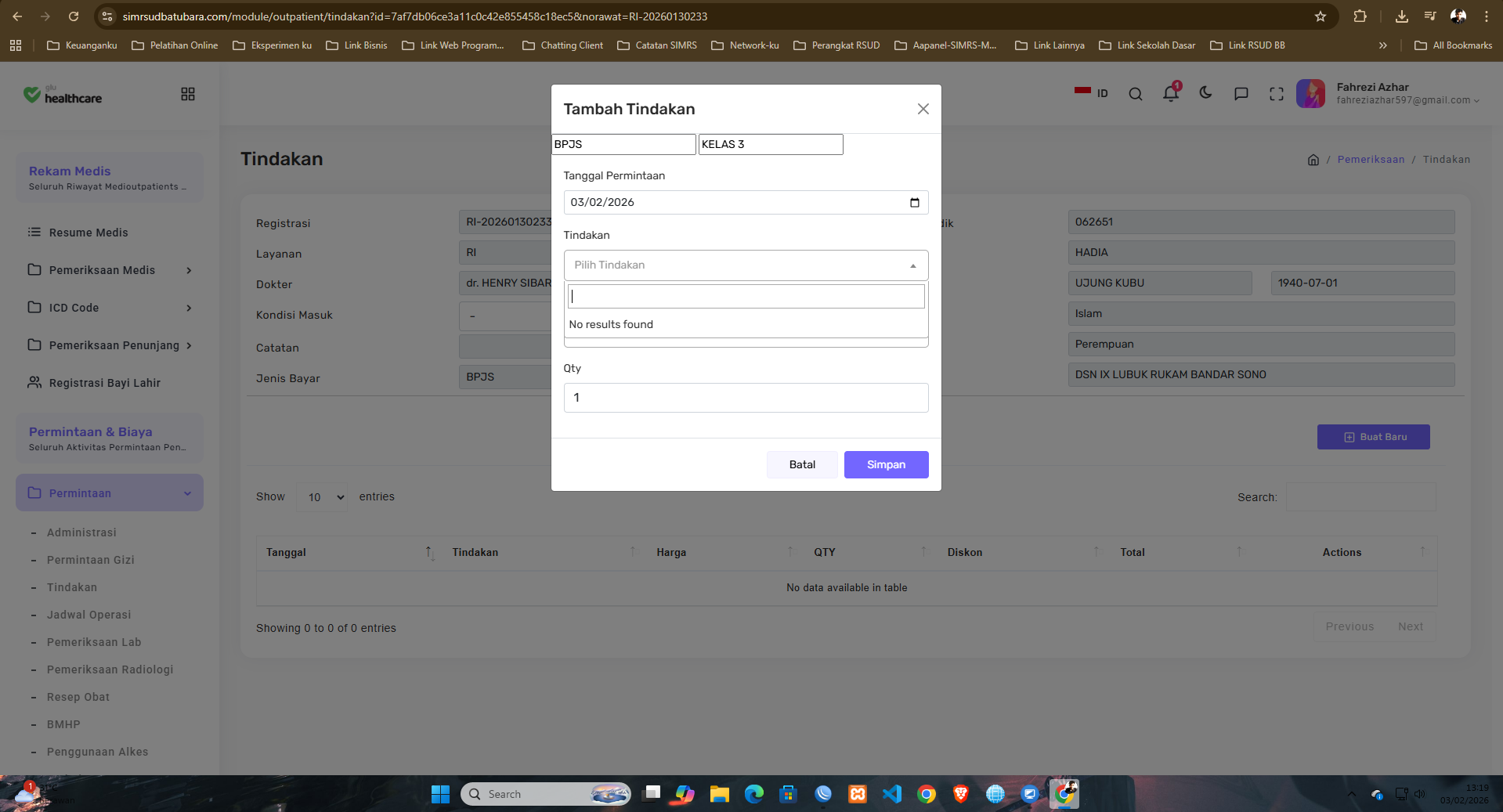Expand the Pemeriksaan Penunjang submenu
The height and width of the screenshot is (812, 1503).
[x=110, y=345]
